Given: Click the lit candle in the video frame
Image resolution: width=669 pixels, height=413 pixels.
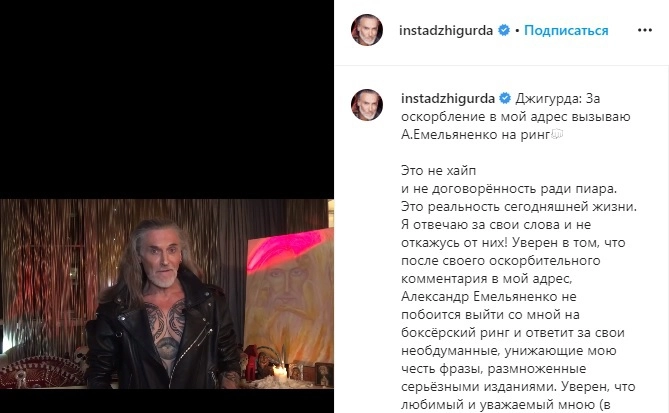Looking at the screenshot, I should tap(279, 372).
